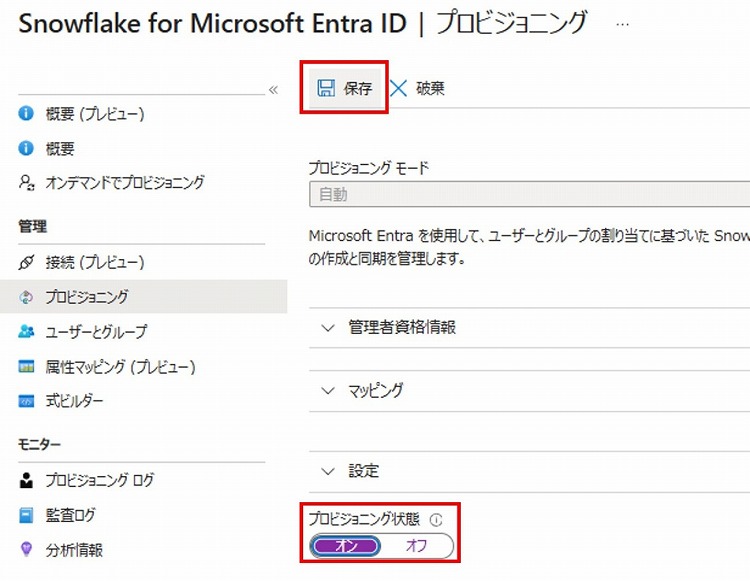This screenshot has width=750, height=581.
Task: Click the ユーザーとグループ people icon
Action: [27, 331]
